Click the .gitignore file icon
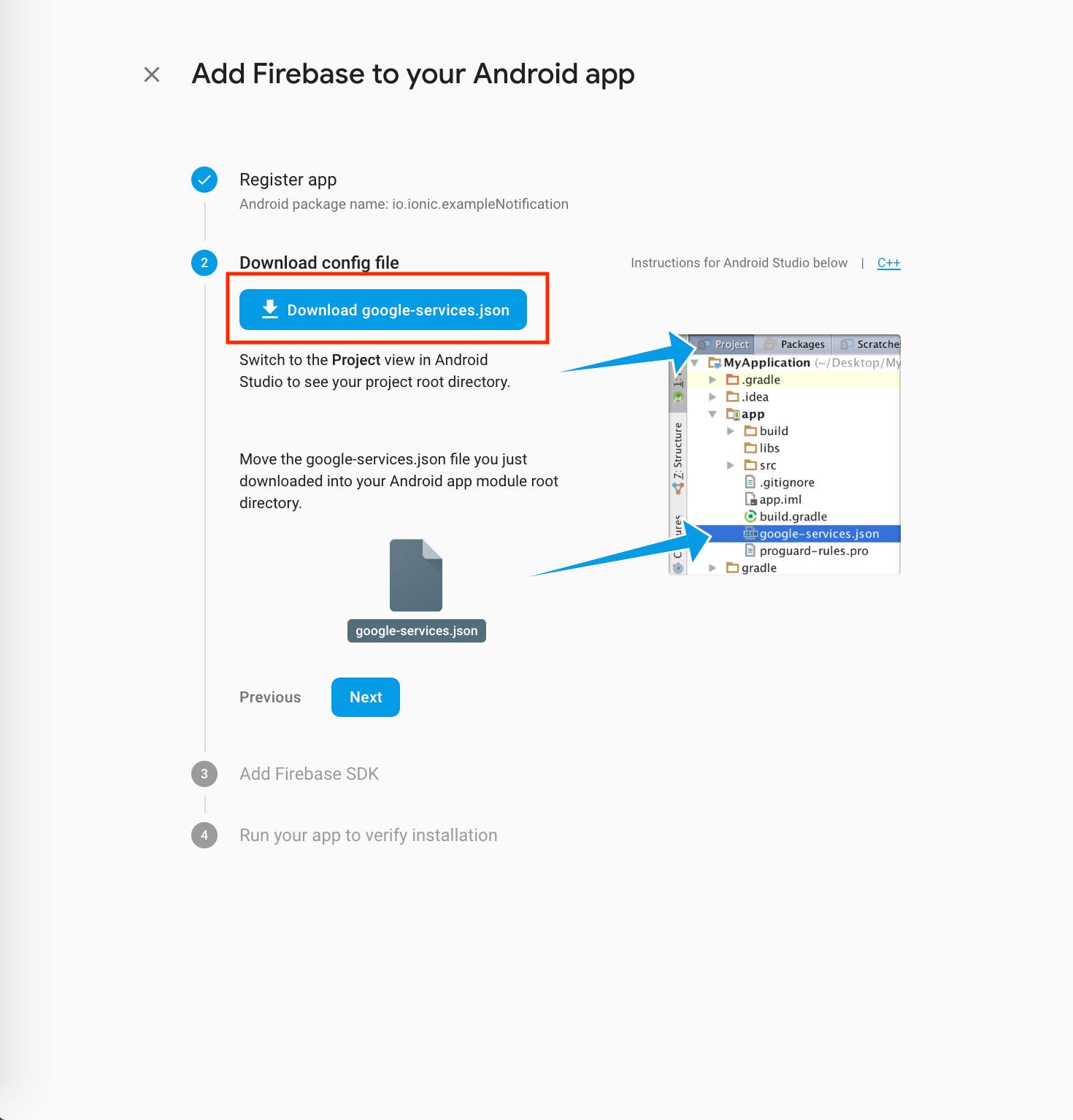 (750, 482)
